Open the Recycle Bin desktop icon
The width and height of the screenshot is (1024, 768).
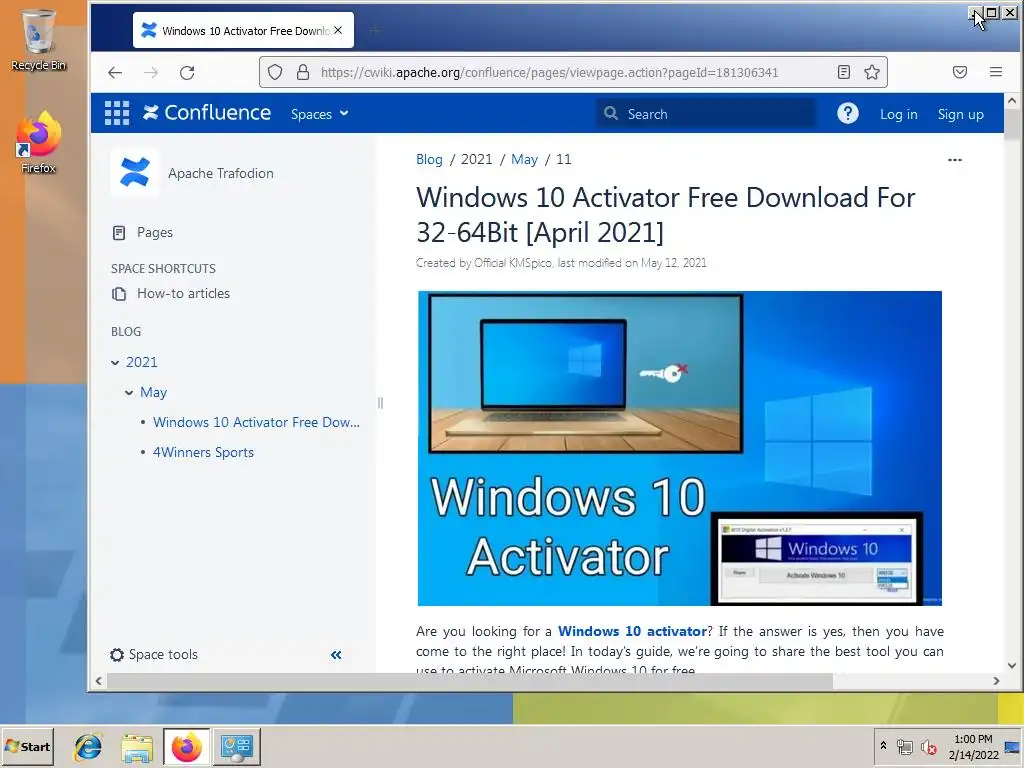click(39, 40)
